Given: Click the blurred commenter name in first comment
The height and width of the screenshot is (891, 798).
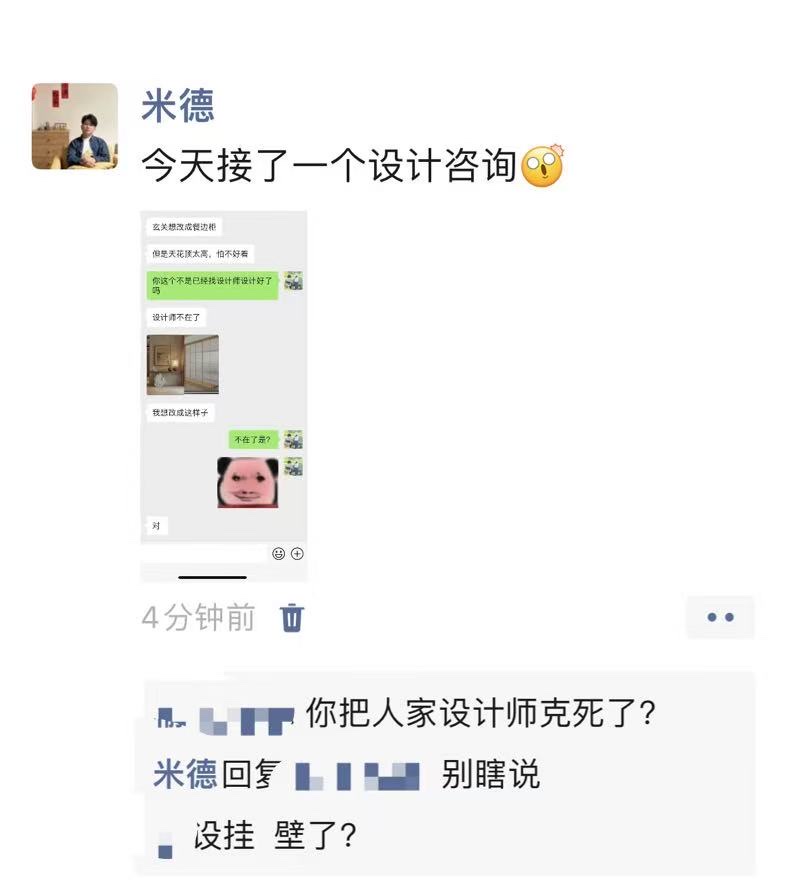Looking at the screenshot, I should coord(226,721).
